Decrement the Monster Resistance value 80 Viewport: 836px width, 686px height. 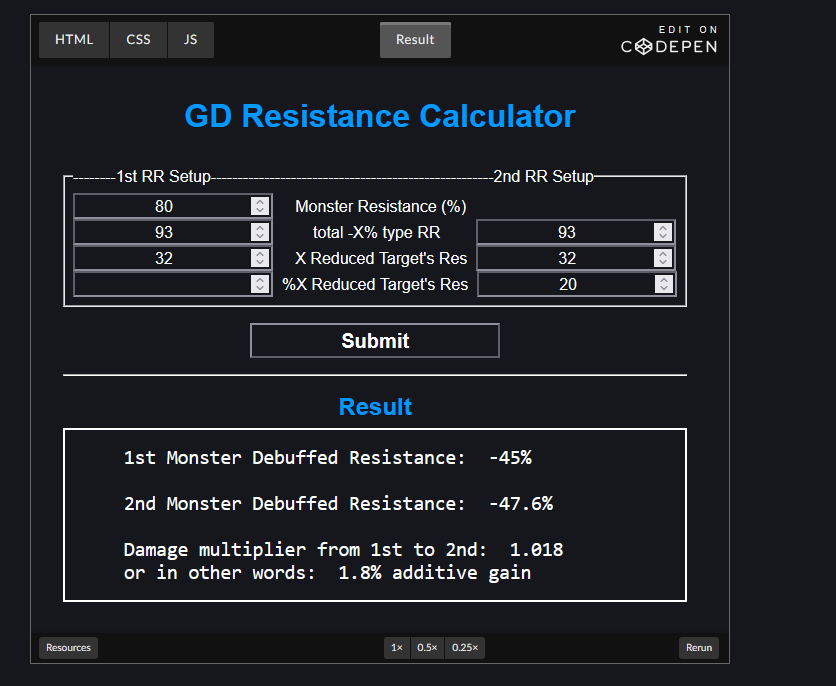[260, 211]
